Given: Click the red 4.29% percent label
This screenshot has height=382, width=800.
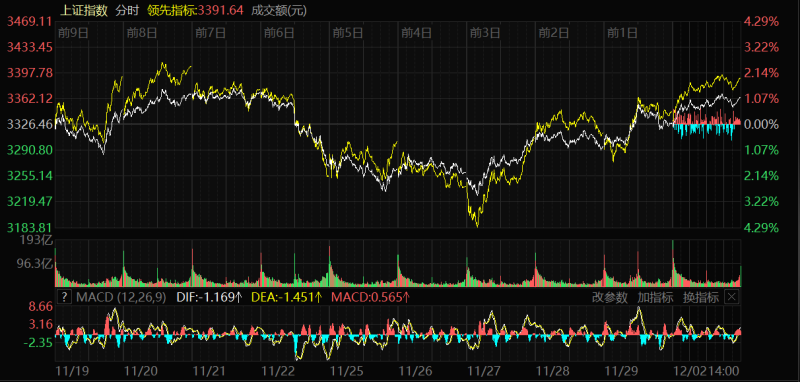Looking at the screenshot, I should [761, 21].
